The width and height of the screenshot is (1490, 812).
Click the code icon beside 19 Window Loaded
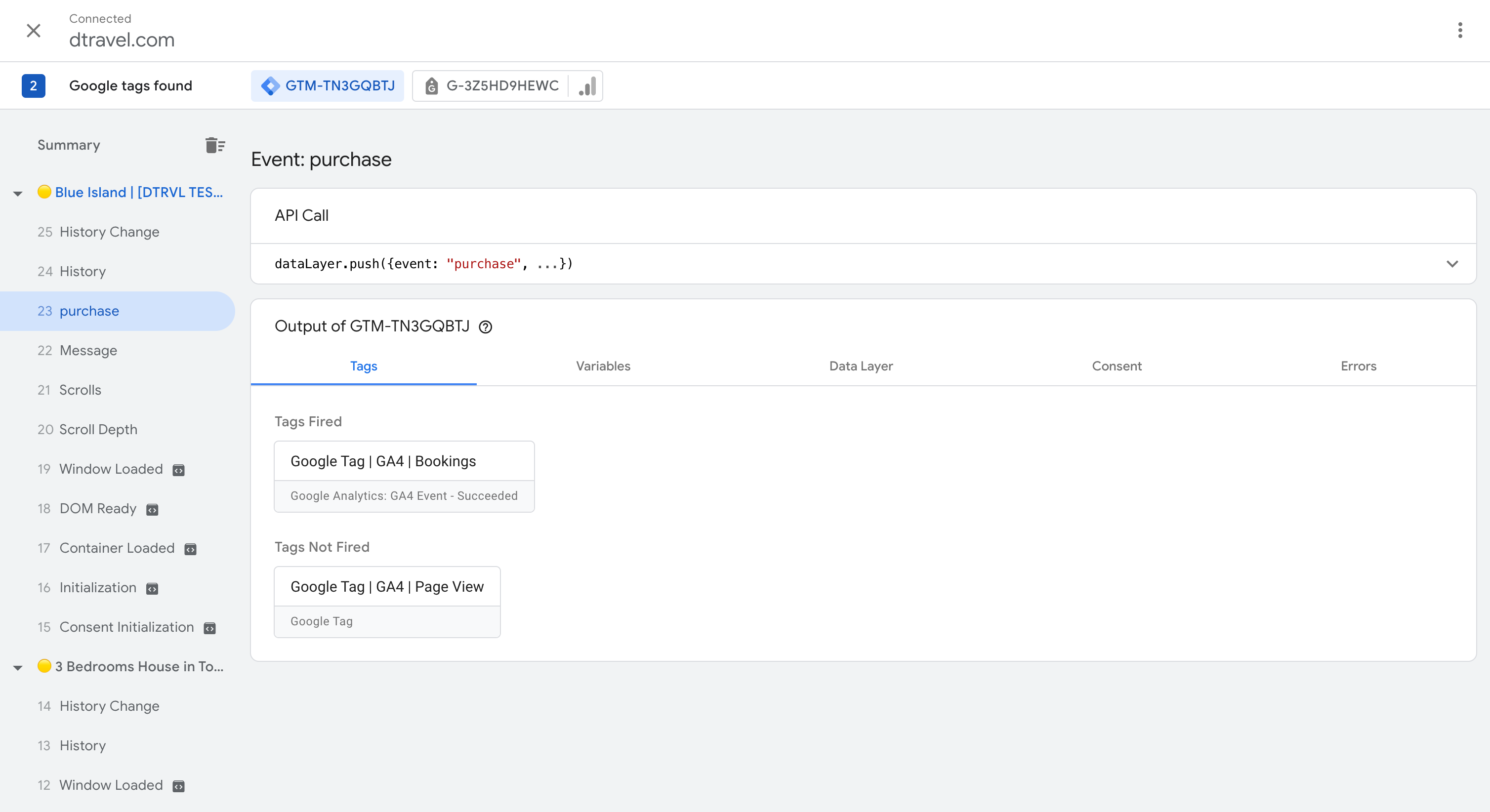[x=179, y=470]
